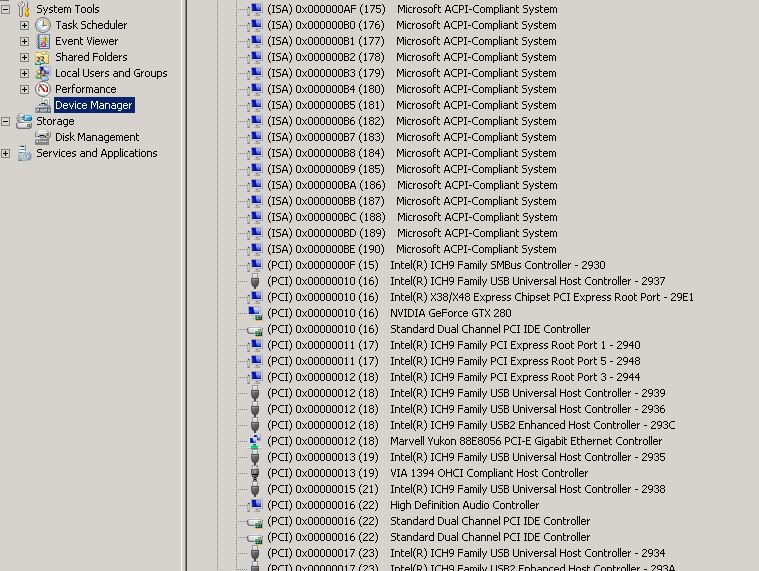Click the Disk Management icon
Image resolution: width=759 pixels, height=571 pixels.
43,137
